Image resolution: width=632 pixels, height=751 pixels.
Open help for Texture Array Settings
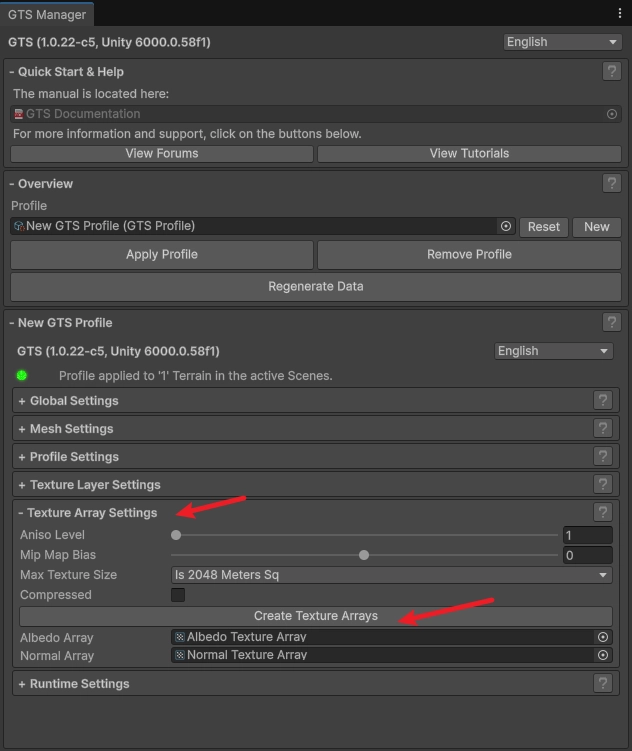(603, 512)
